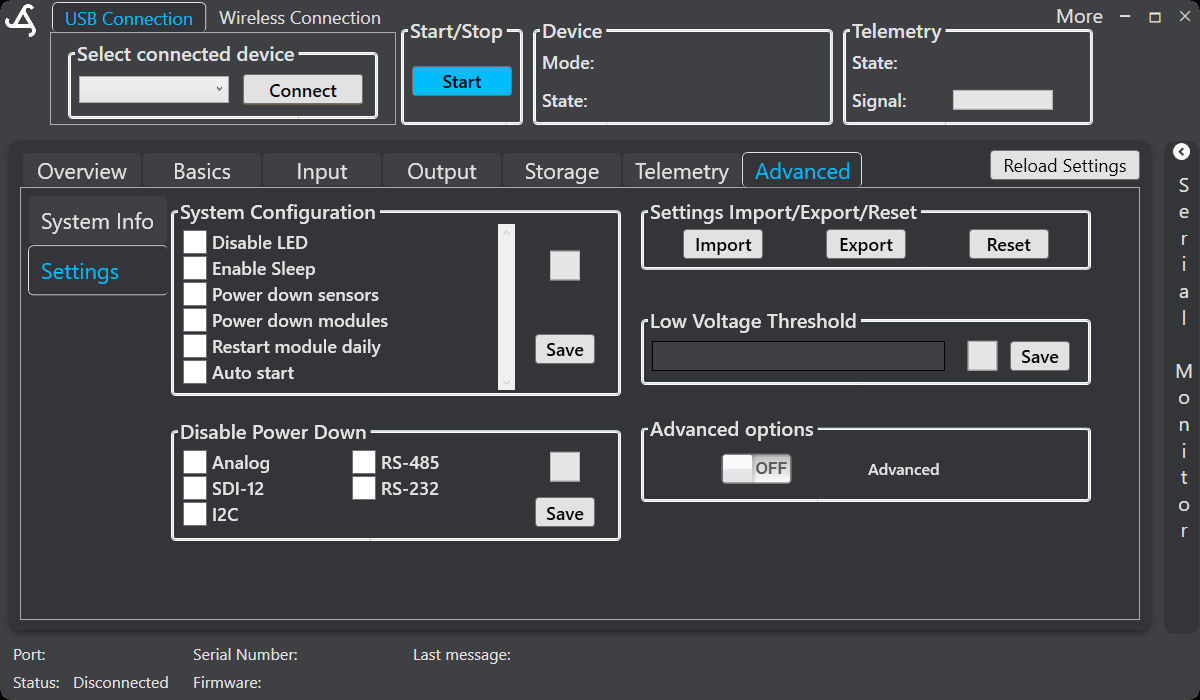Click the System Configuration status indicator square
This screenshot has width=1200, height=700.
[565, 266]
